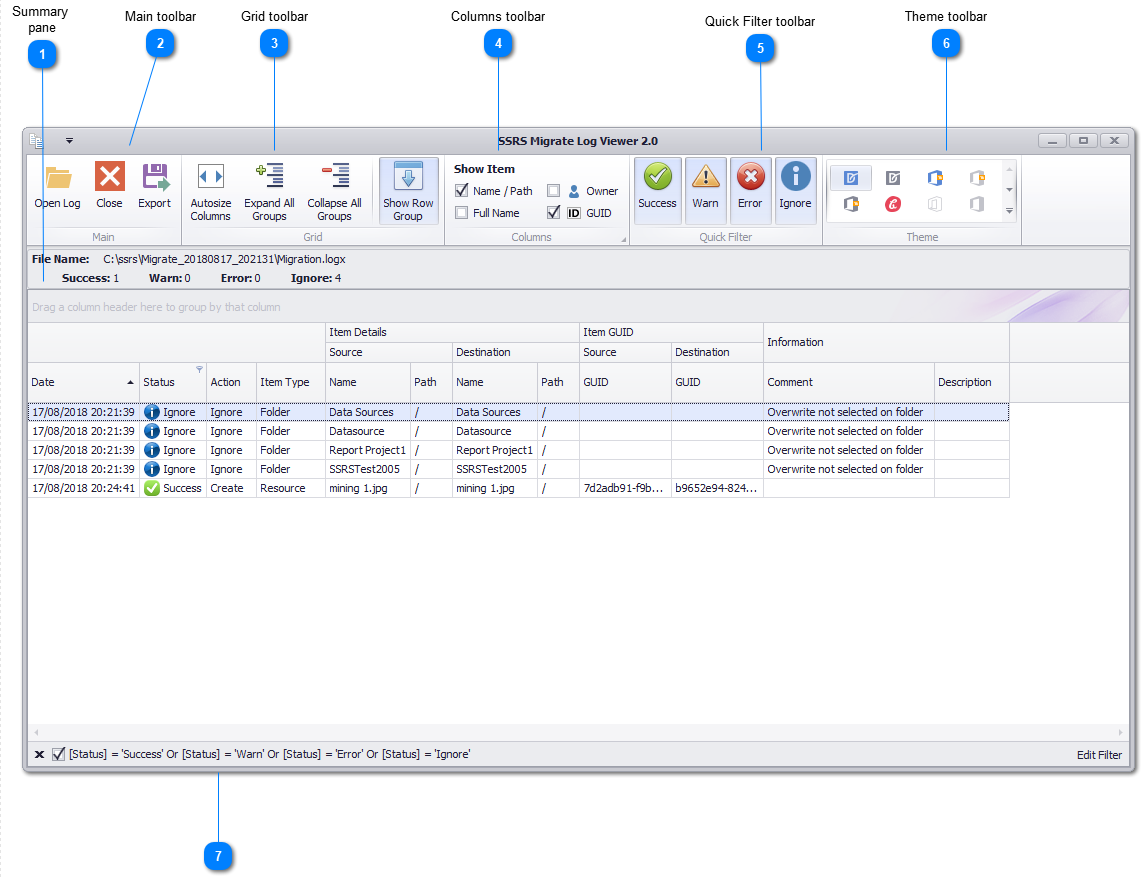Select the 'Resource' item type cell
Image resolution: width=1141 pixels, height=877 pixels.
click(x=290, y=488)
